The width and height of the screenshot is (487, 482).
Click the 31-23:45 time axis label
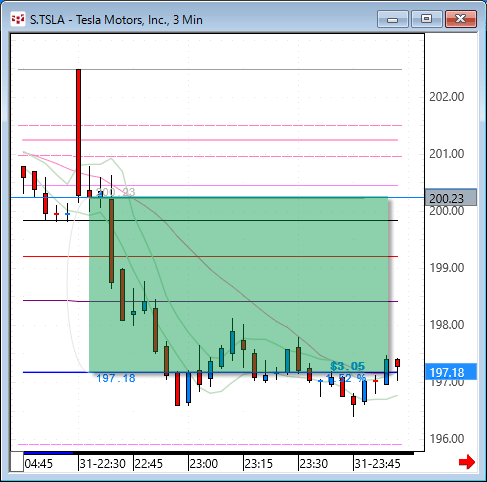coord(377,464)
